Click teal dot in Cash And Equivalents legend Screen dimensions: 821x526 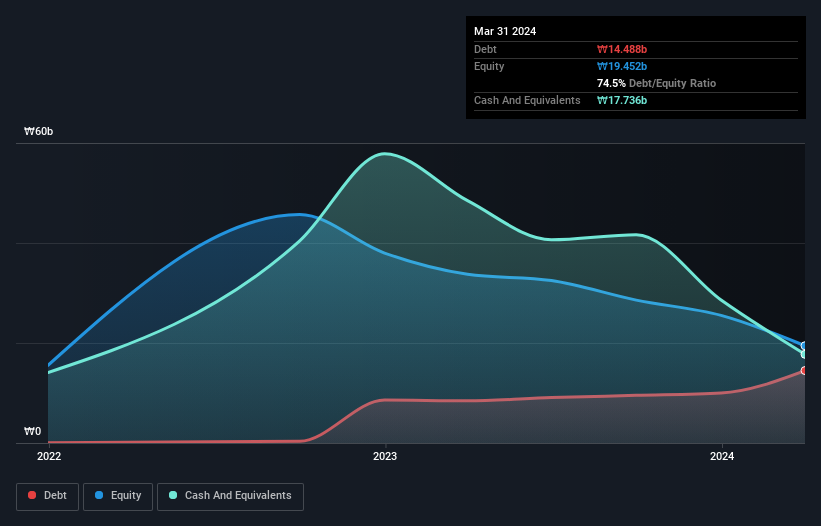[173, 495]
